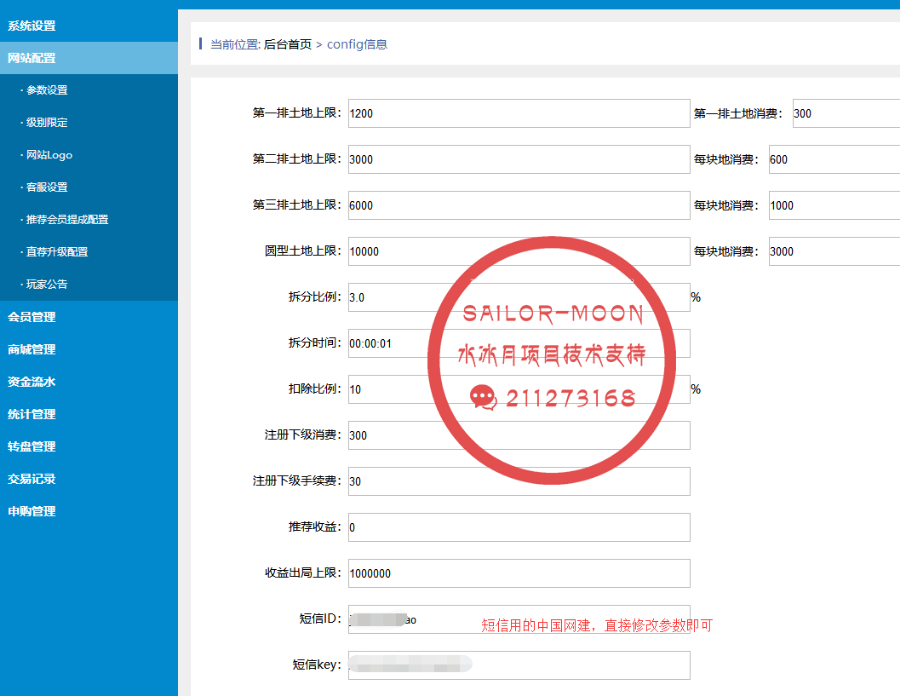Focus the 拆分时间 input field

click(519, 343)
